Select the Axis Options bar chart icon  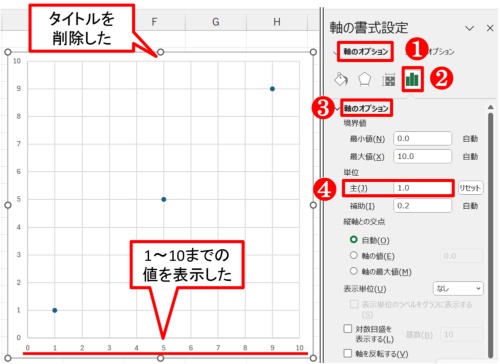coord(412,79)
